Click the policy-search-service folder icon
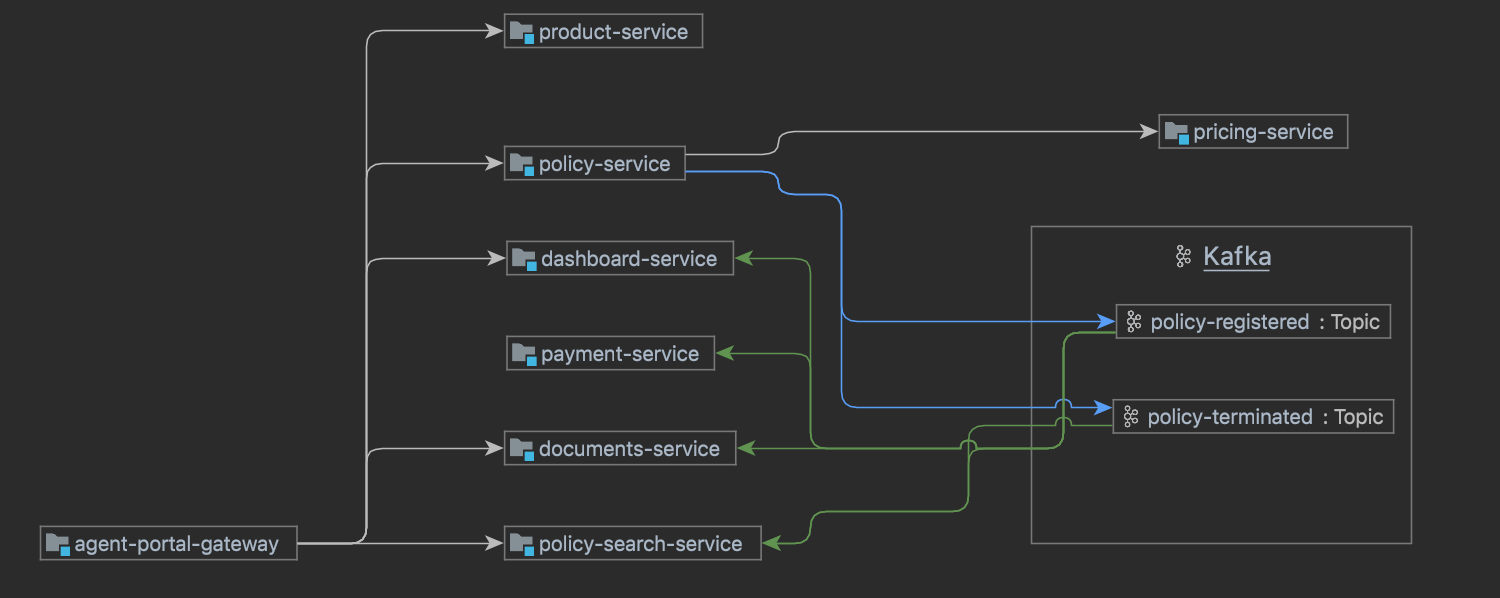Viewport: 1500px width, 598px height. (x=522, y=544)
